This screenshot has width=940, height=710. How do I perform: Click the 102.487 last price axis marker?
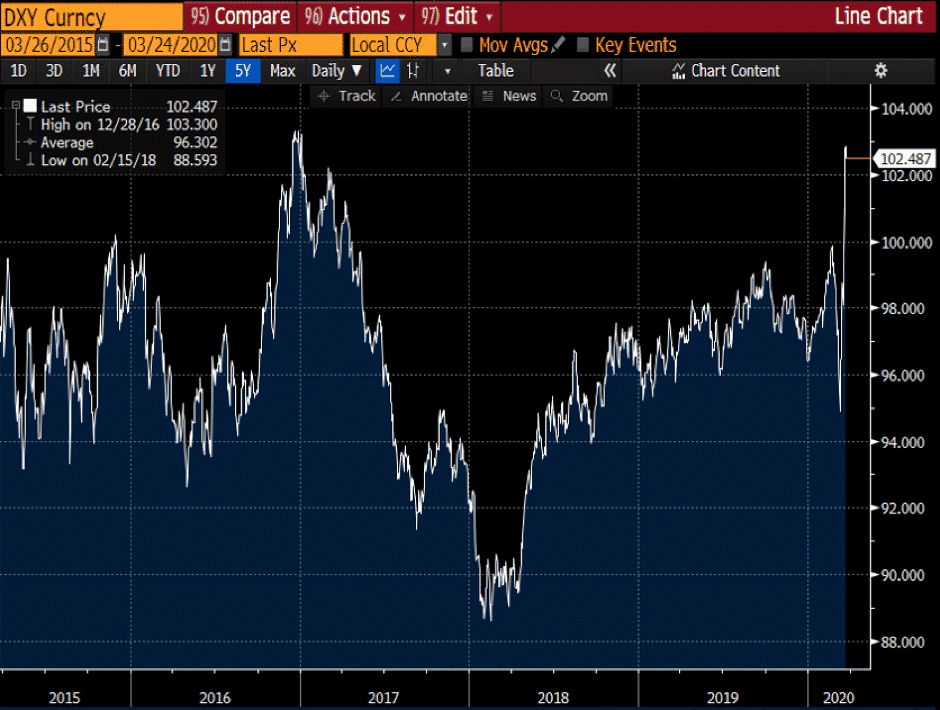[905, 158]
